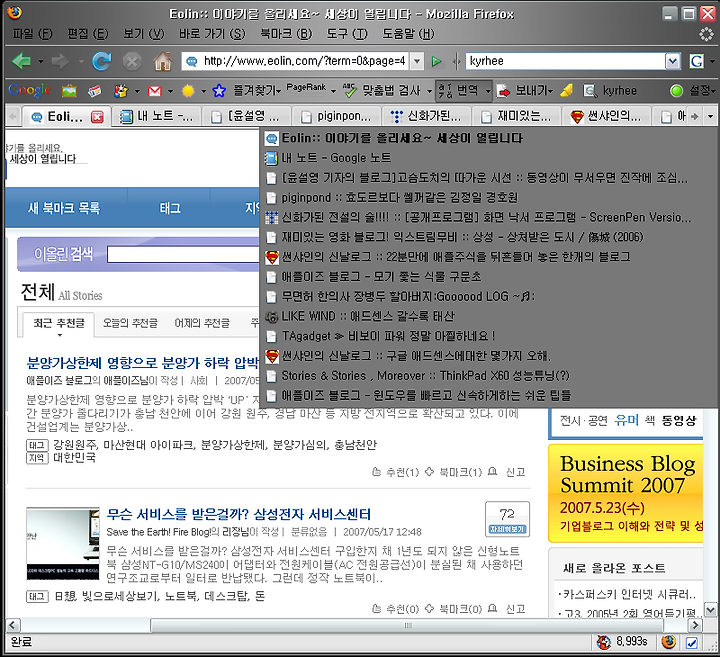Click the blue star bookmark icon
This screenshot has height=657, width=720.
pyautogui.click(x=219, y=91)
